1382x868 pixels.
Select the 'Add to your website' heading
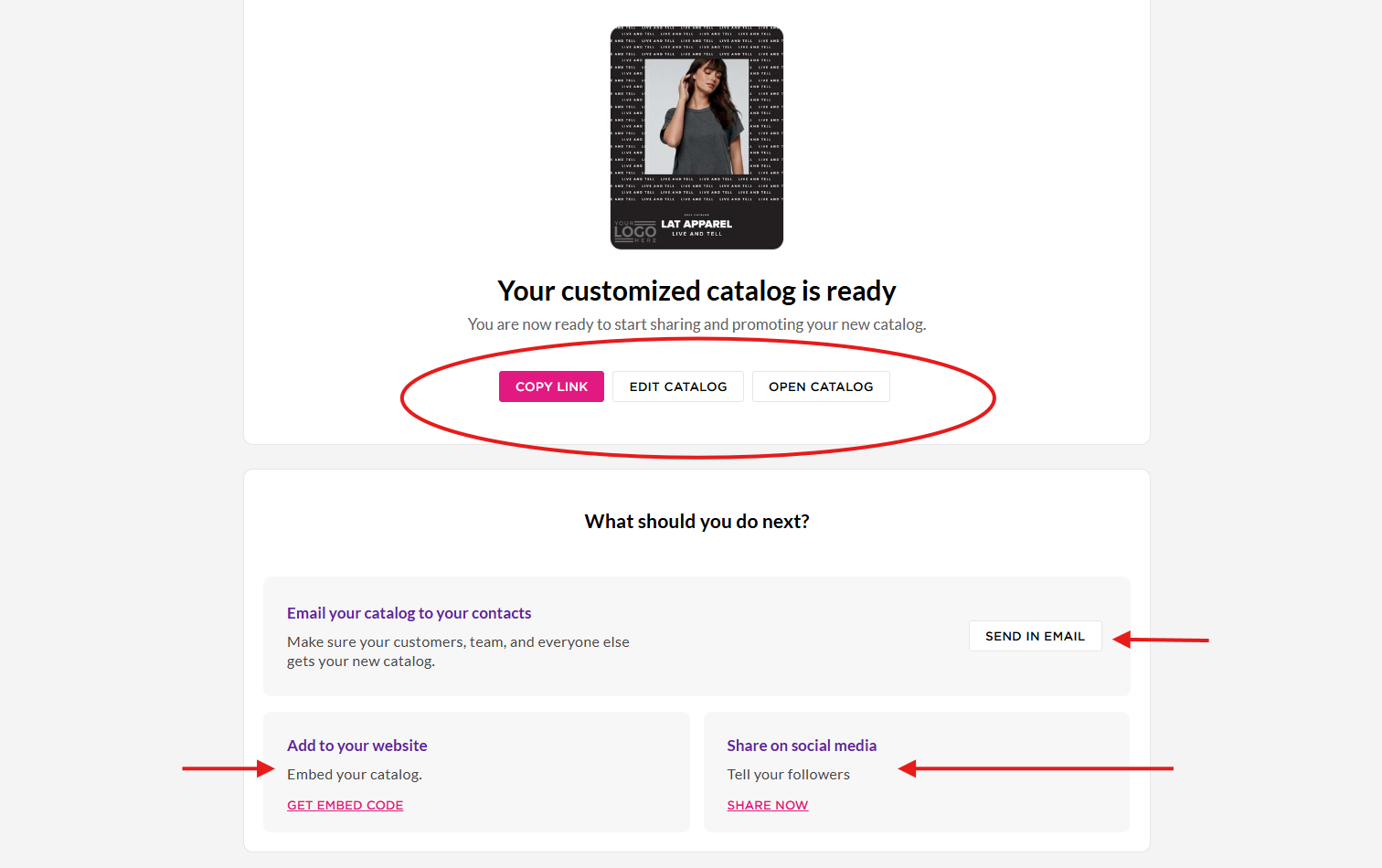pyautogui.click(x=356, y=746)
